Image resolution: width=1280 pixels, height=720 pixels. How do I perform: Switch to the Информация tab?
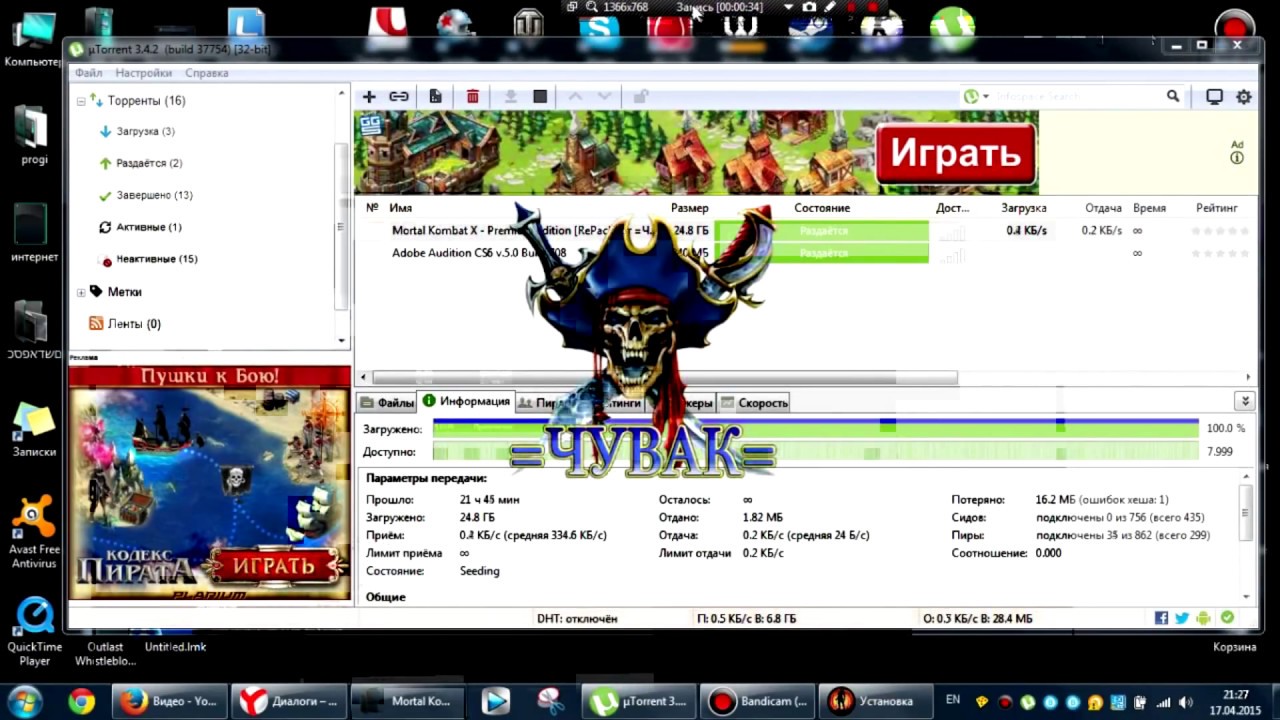[x=466, y=401]
